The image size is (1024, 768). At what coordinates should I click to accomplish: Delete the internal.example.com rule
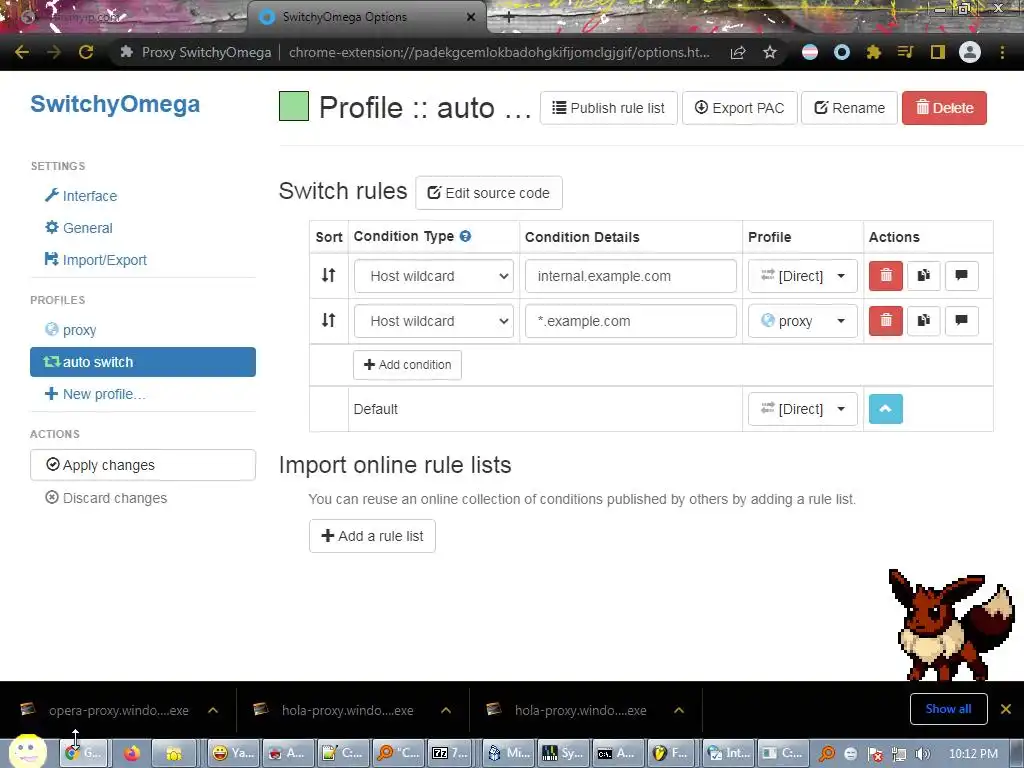pos(886,276)
